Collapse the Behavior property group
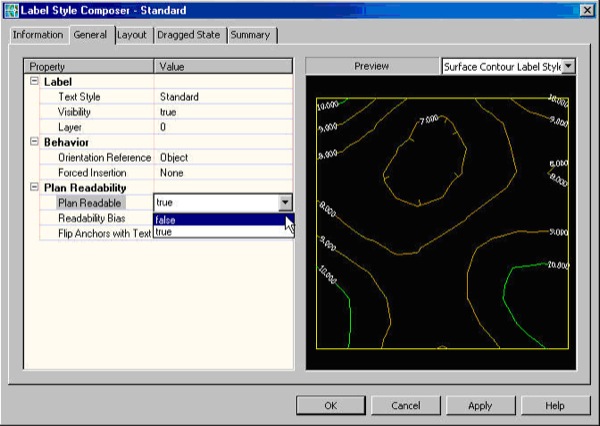The height and width of the screenshot is (426, 600). coord(34,142)
